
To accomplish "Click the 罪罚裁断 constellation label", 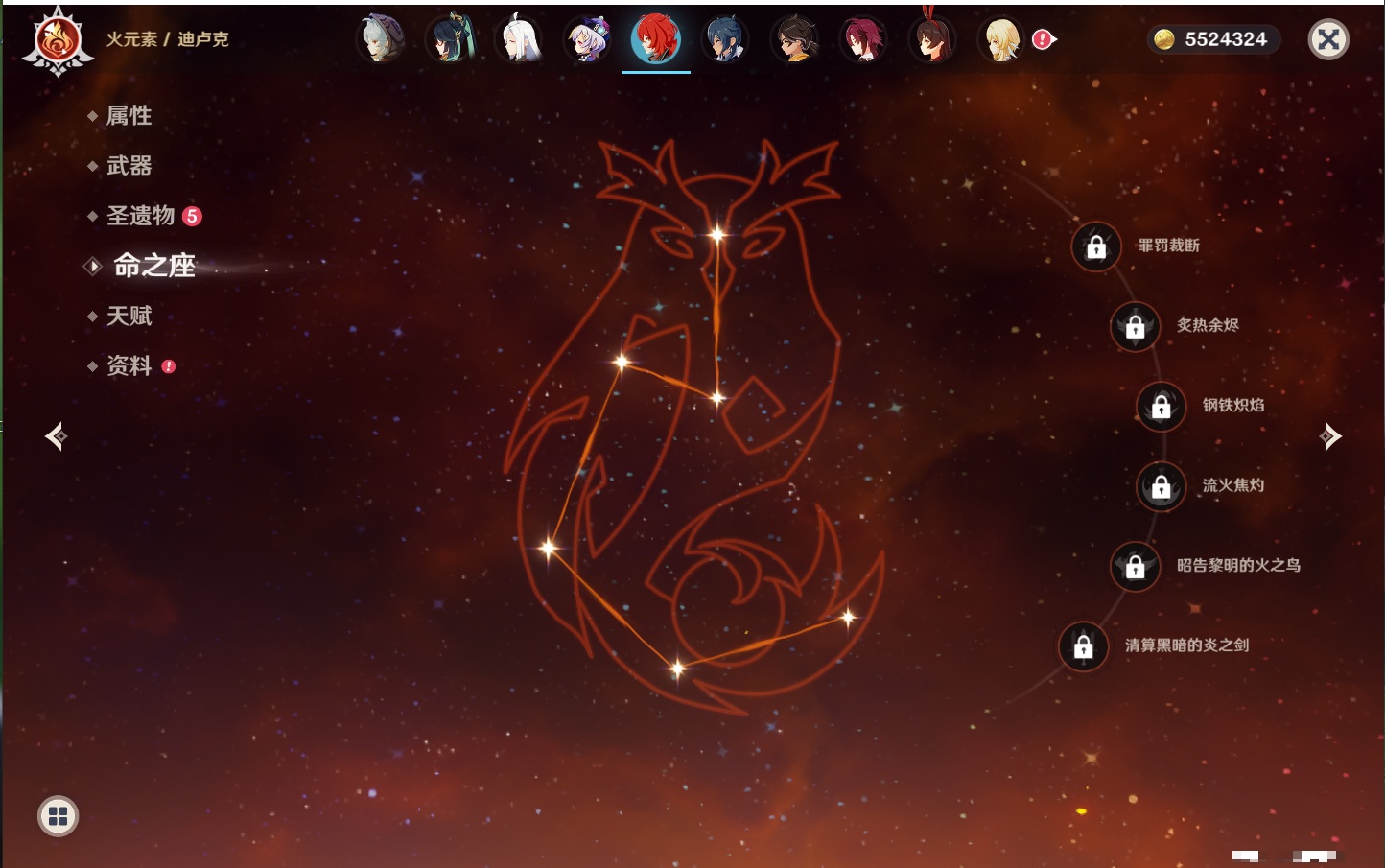I will [1169, 246].
